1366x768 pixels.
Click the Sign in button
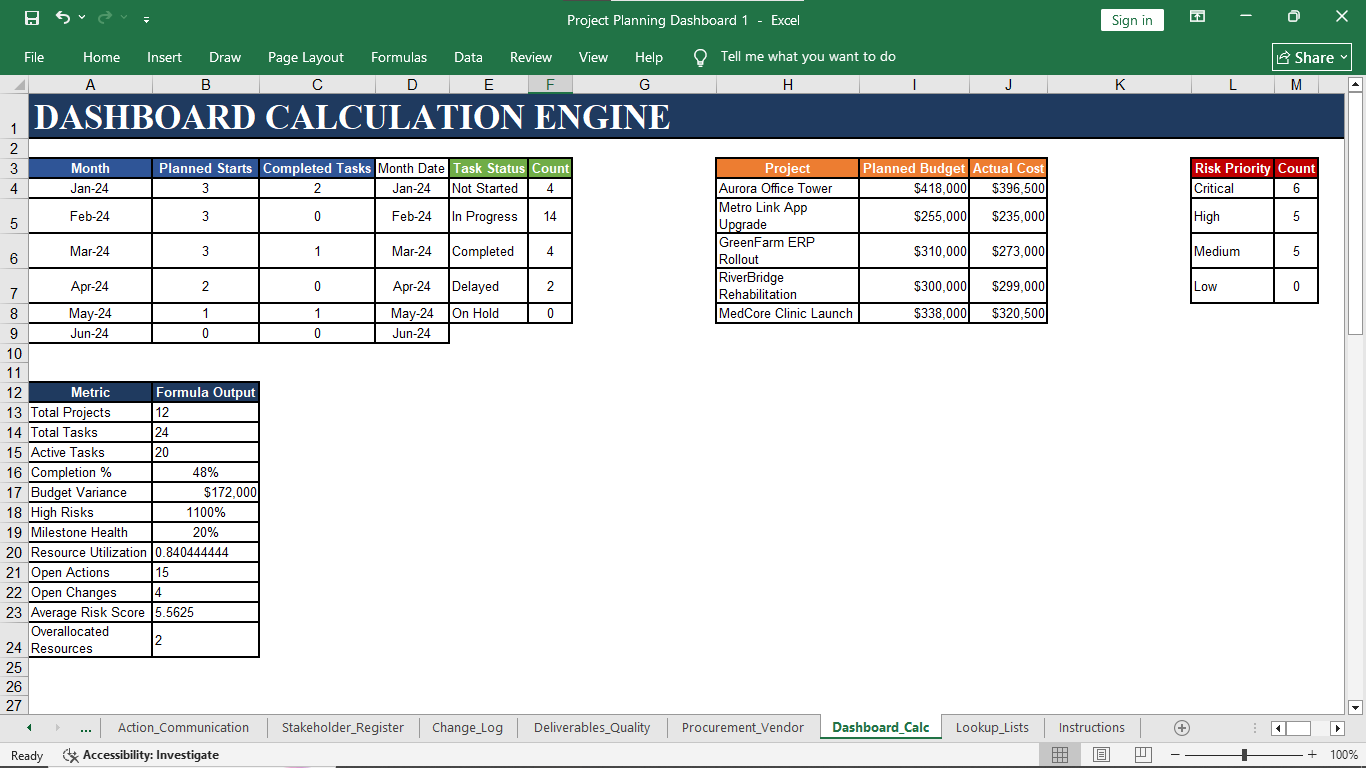1132,20
